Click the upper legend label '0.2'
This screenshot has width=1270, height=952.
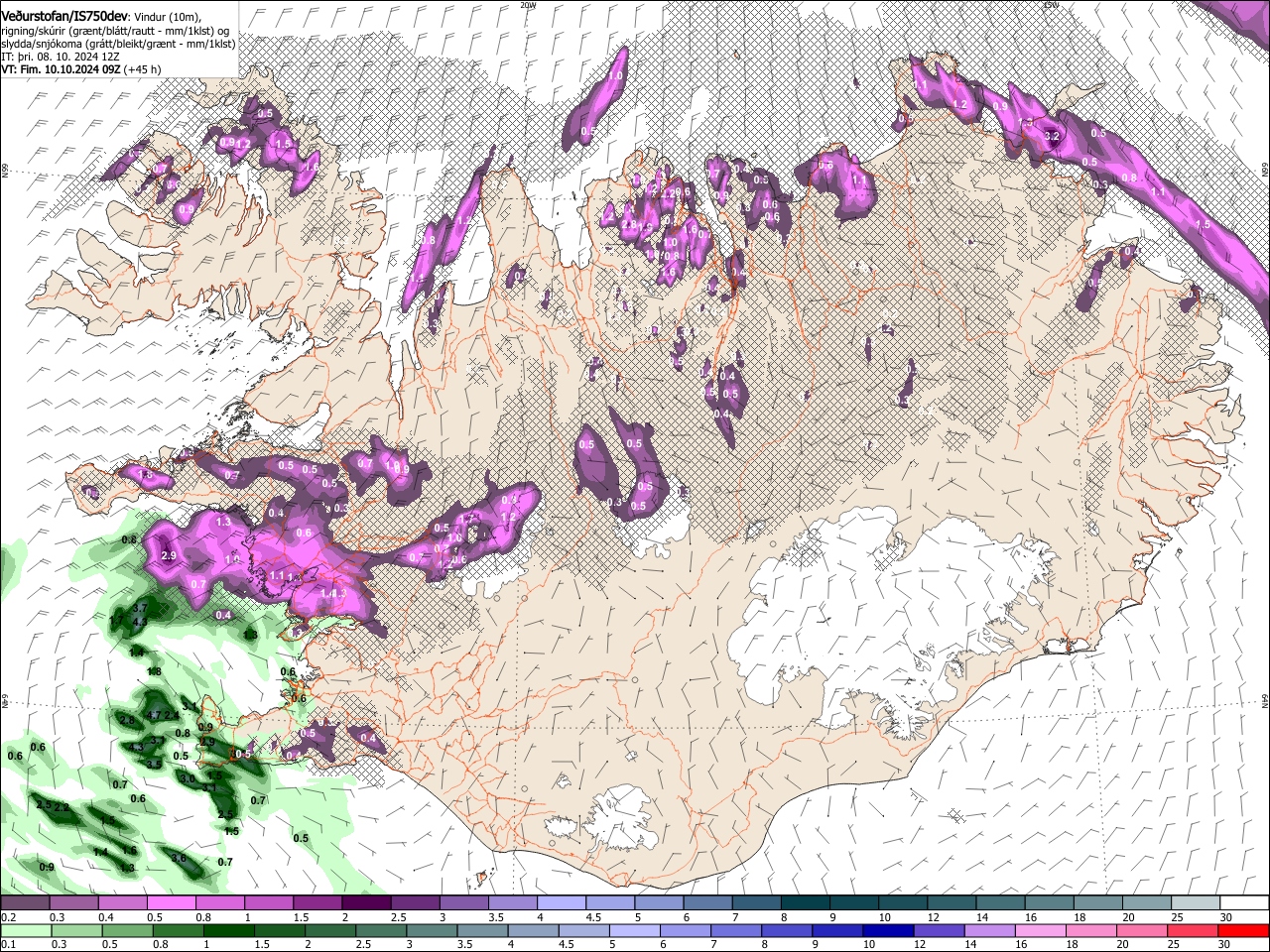[8, 917]
